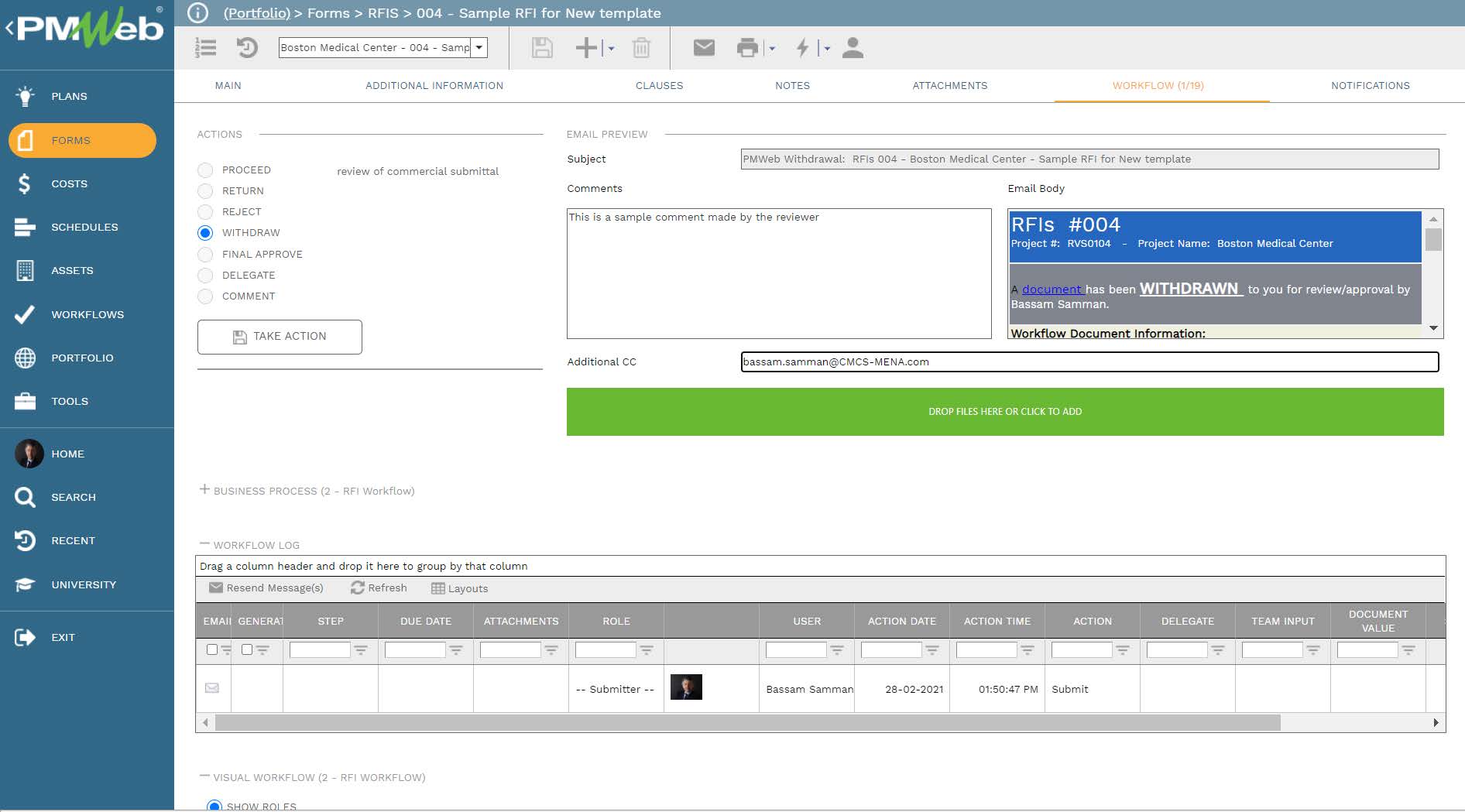The width and height of the screenshot is (1465, 812).
Task: Click the filter icon under Action column
Action: click(x=1123, y=650)
